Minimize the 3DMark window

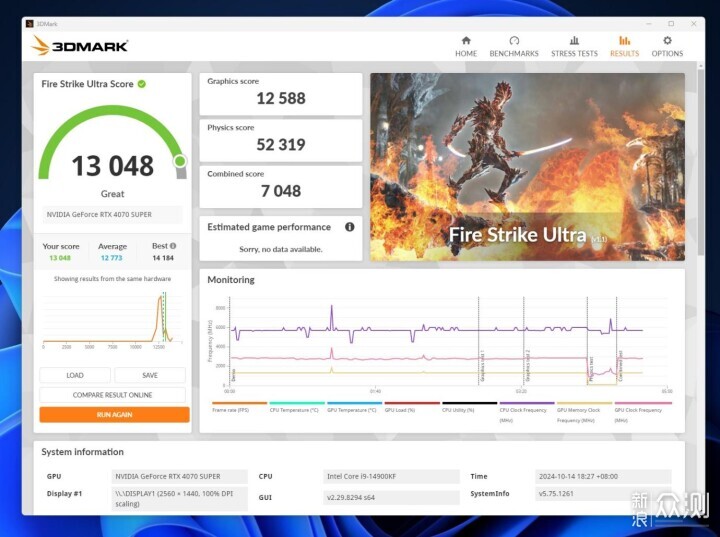649,23
